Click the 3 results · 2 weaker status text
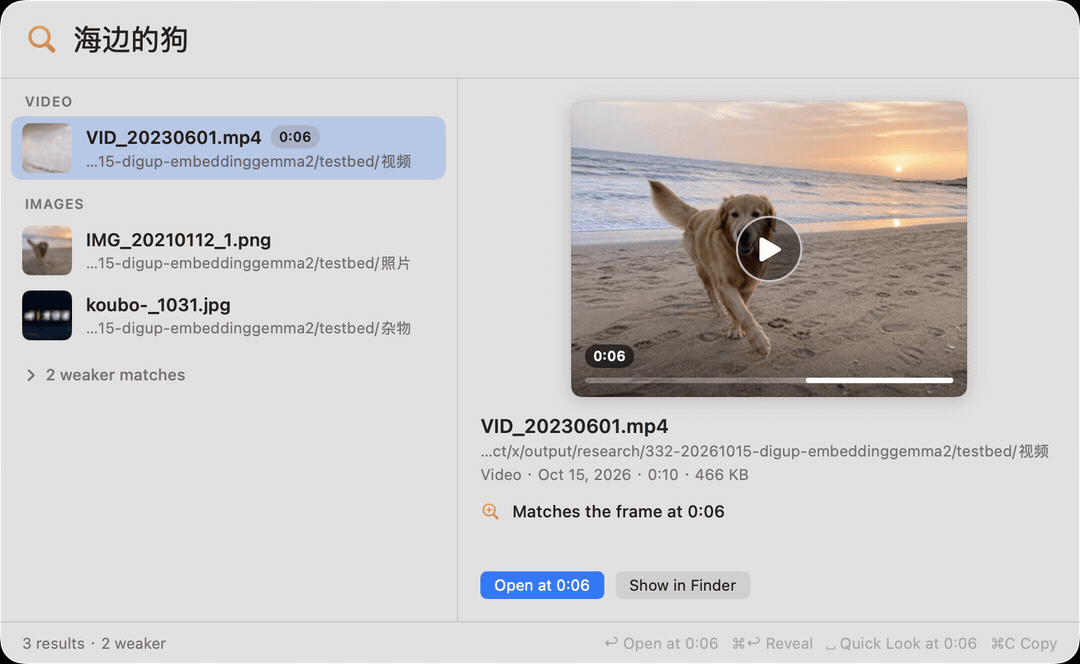 [94, 643]
